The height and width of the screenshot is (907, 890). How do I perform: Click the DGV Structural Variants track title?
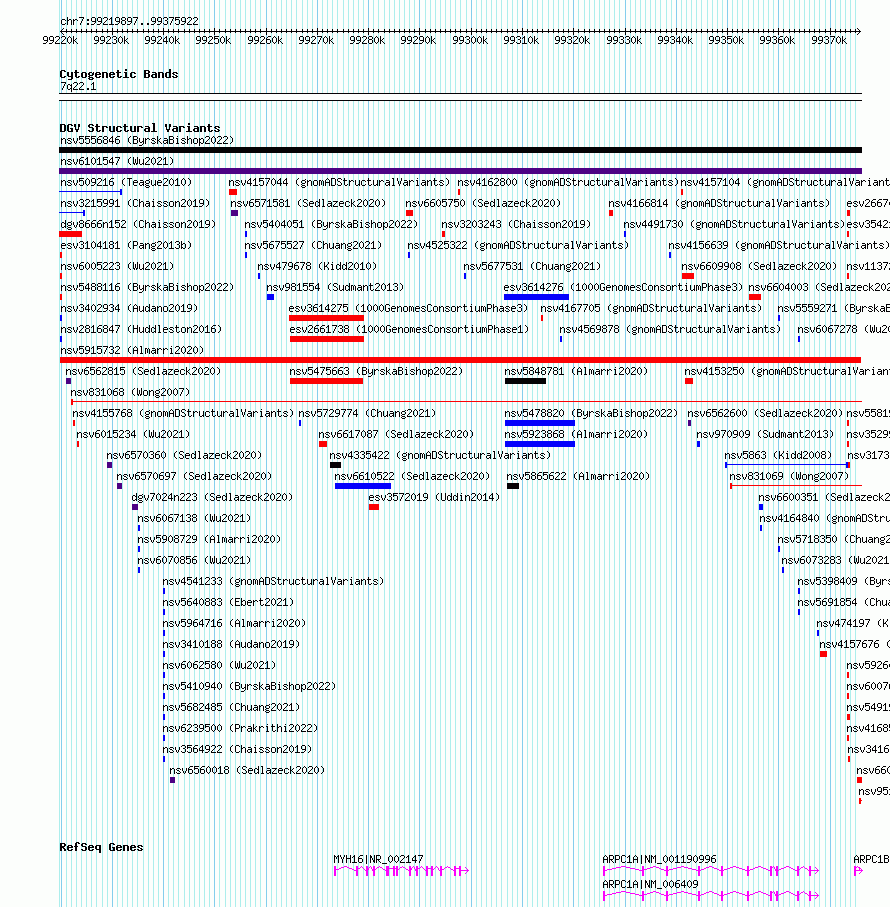click(x=139, y=128)
